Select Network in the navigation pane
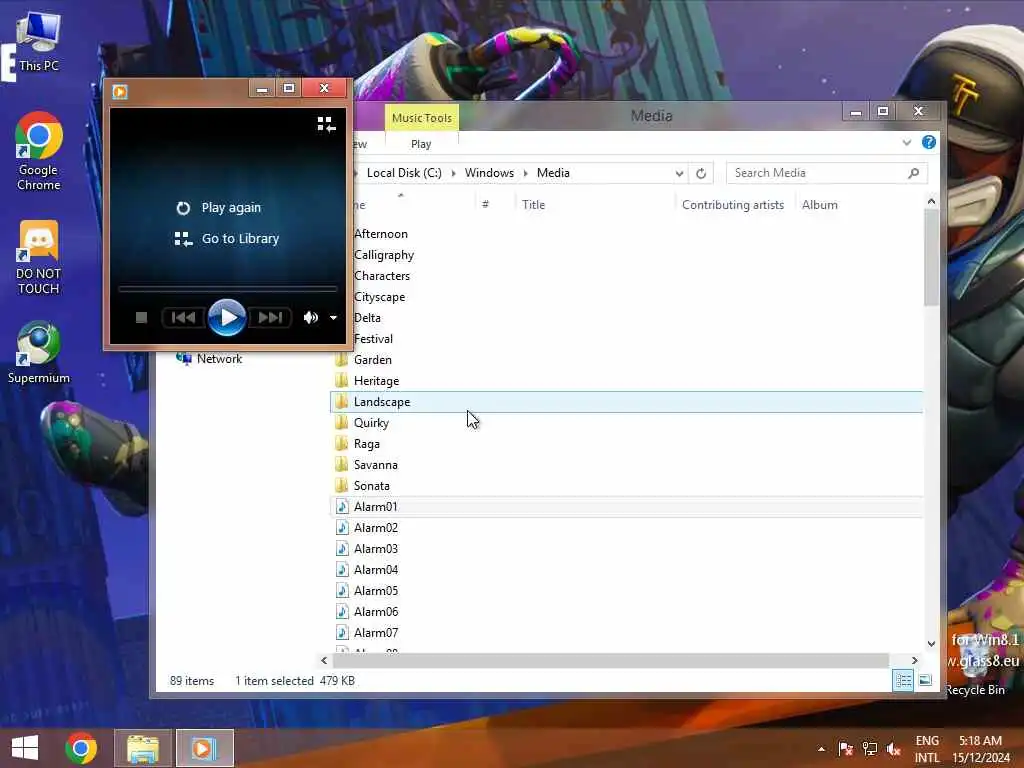This screenshot has height=768, width=1024. pos(219,359)
